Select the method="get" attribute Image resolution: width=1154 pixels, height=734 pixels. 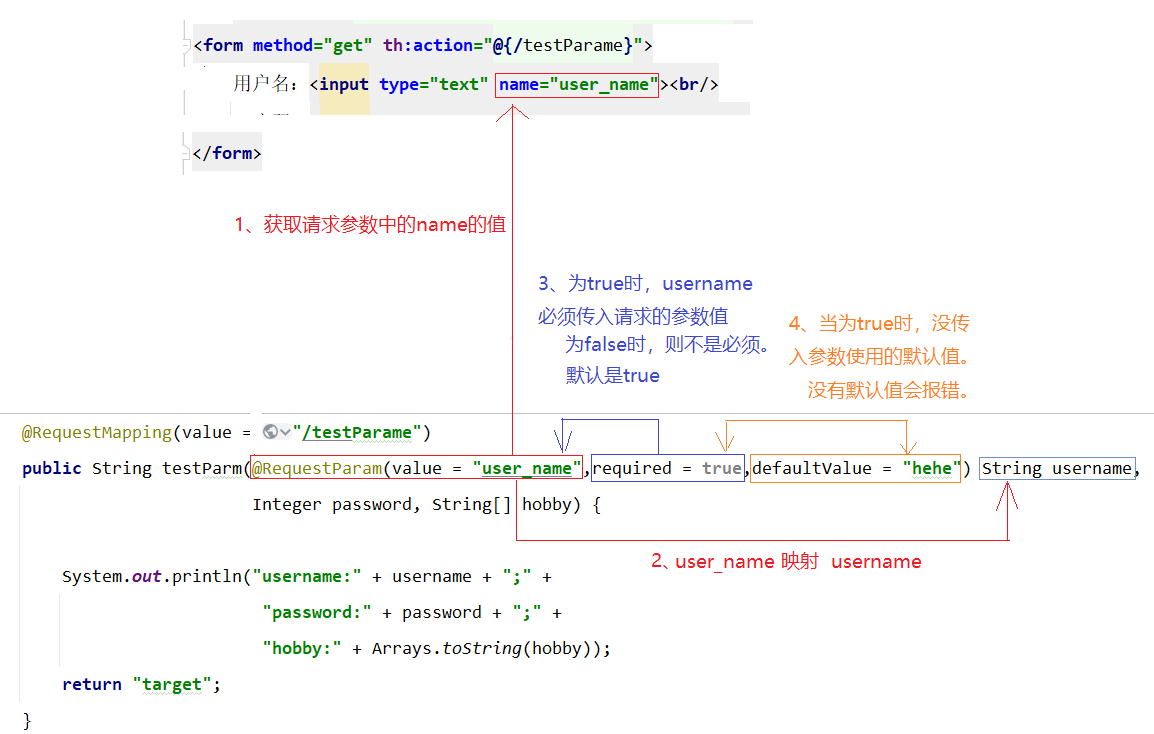(x=312, y=46)
